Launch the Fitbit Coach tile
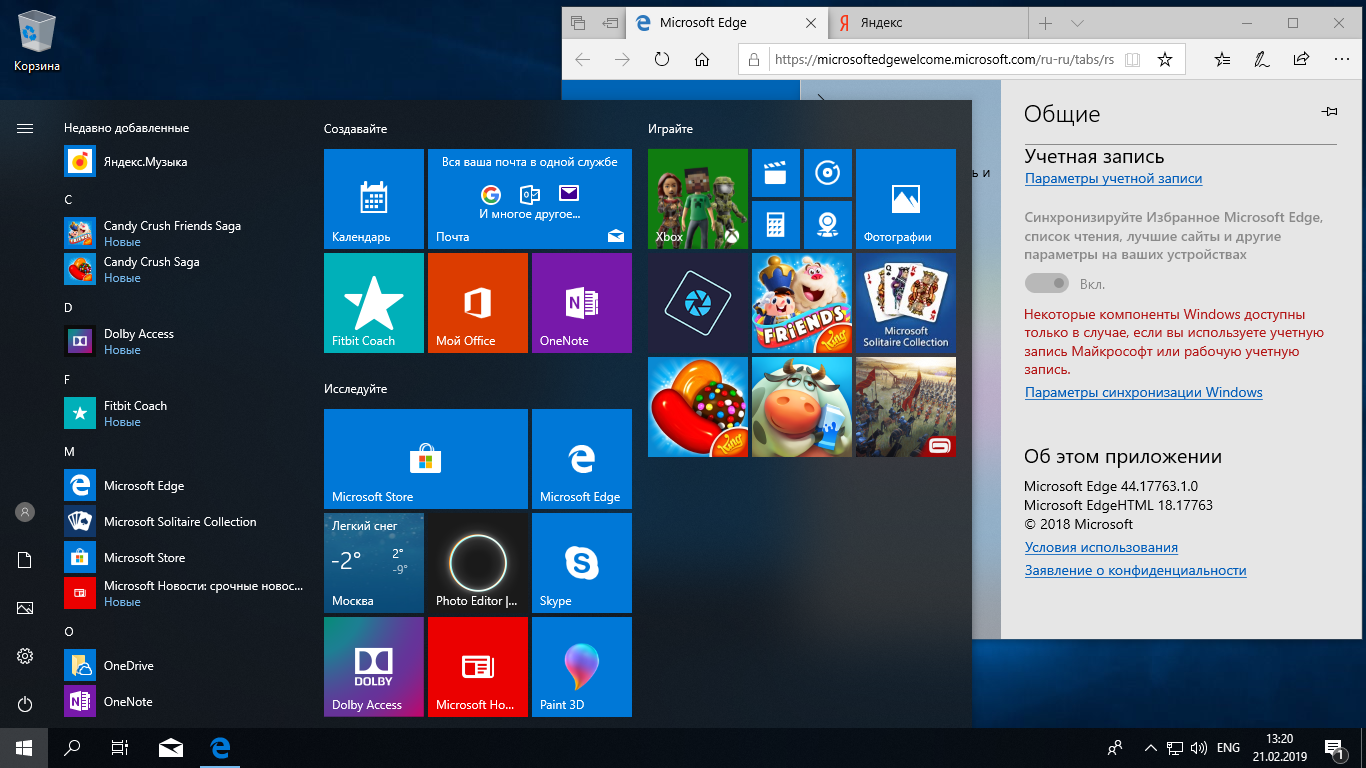This screenshot has height=768, width=1366. [374, 303]
